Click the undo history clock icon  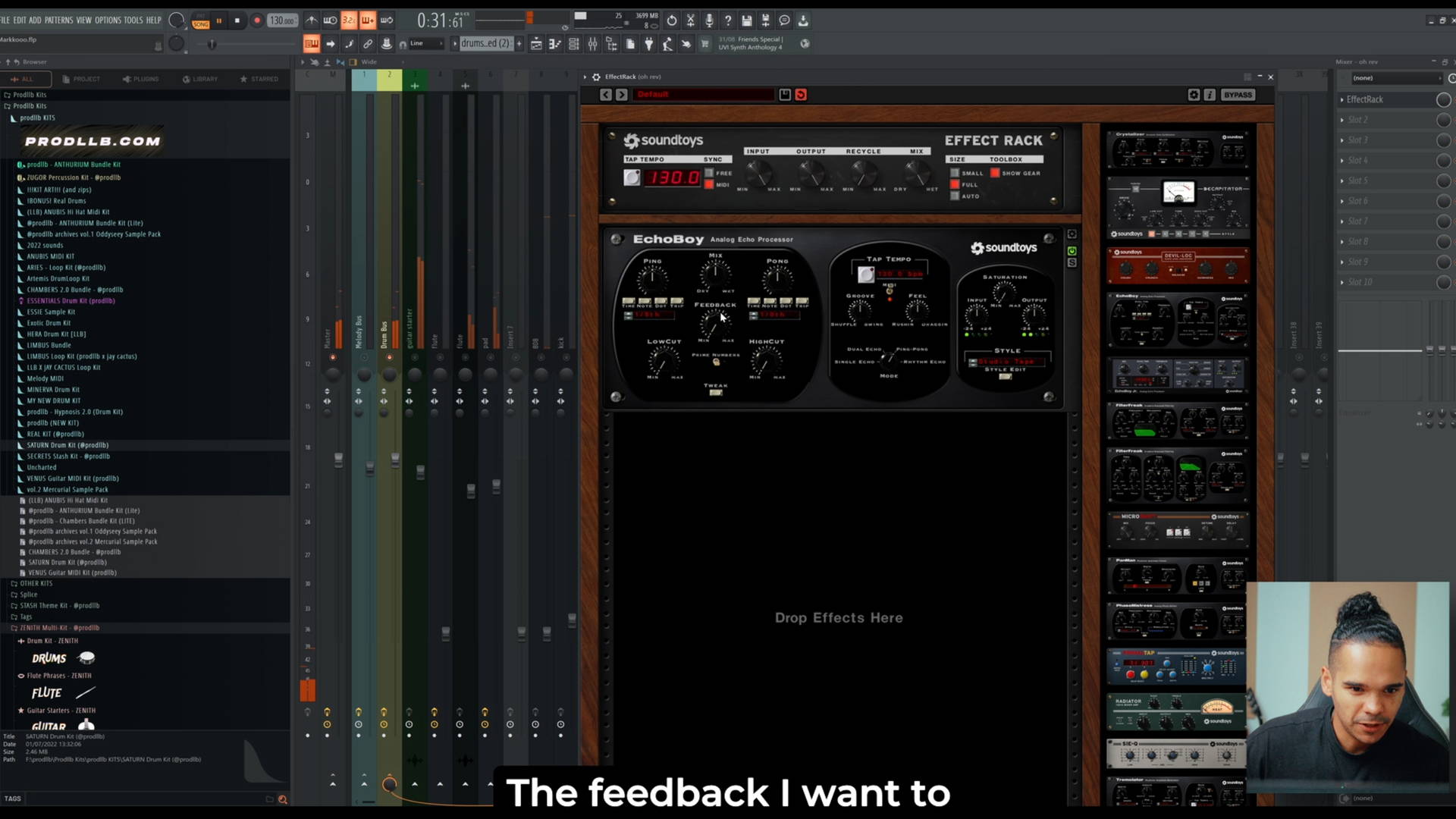tap(671, 20)
